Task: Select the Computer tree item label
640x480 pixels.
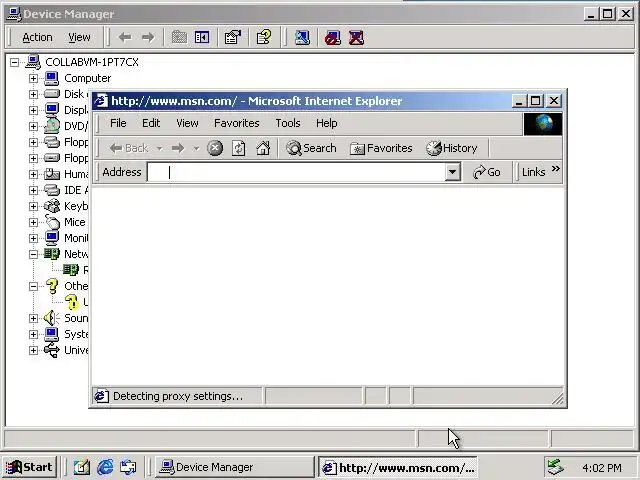Action: point(88,78)
